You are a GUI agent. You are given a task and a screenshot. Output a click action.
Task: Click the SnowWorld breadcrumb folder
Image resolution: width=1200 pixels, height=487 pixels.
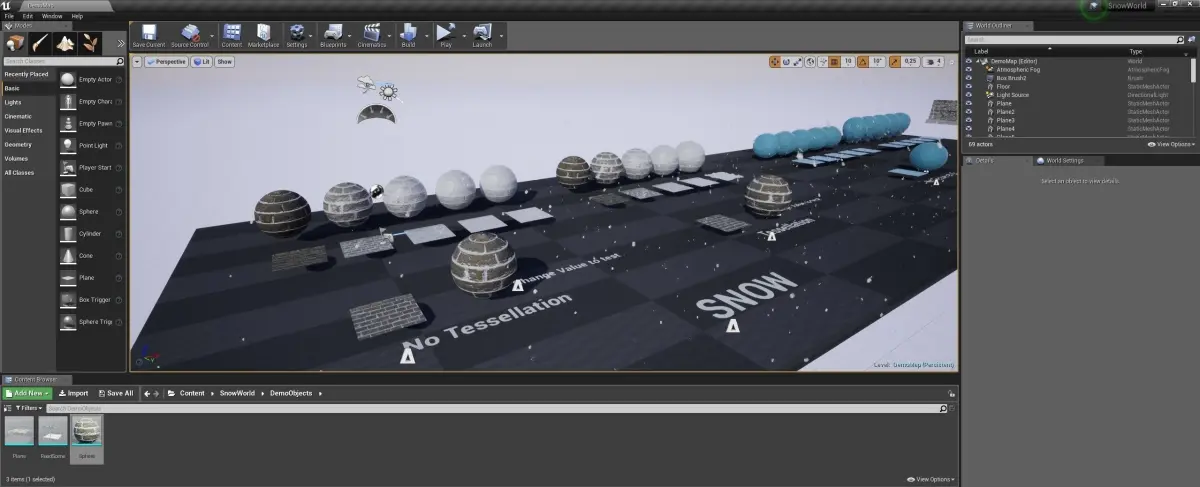[x=238, y=393]
